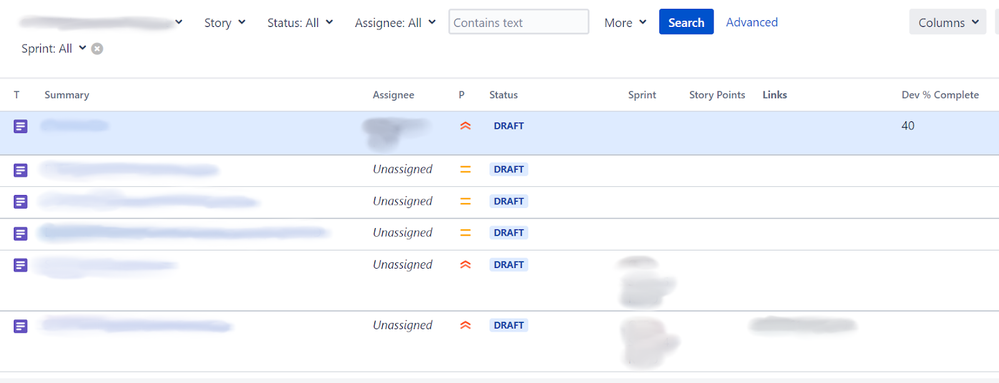Image resolution: width=999 pixels, height=383 pixels.
Task: Sort by the Sprint column header
Action: (642, 95)
